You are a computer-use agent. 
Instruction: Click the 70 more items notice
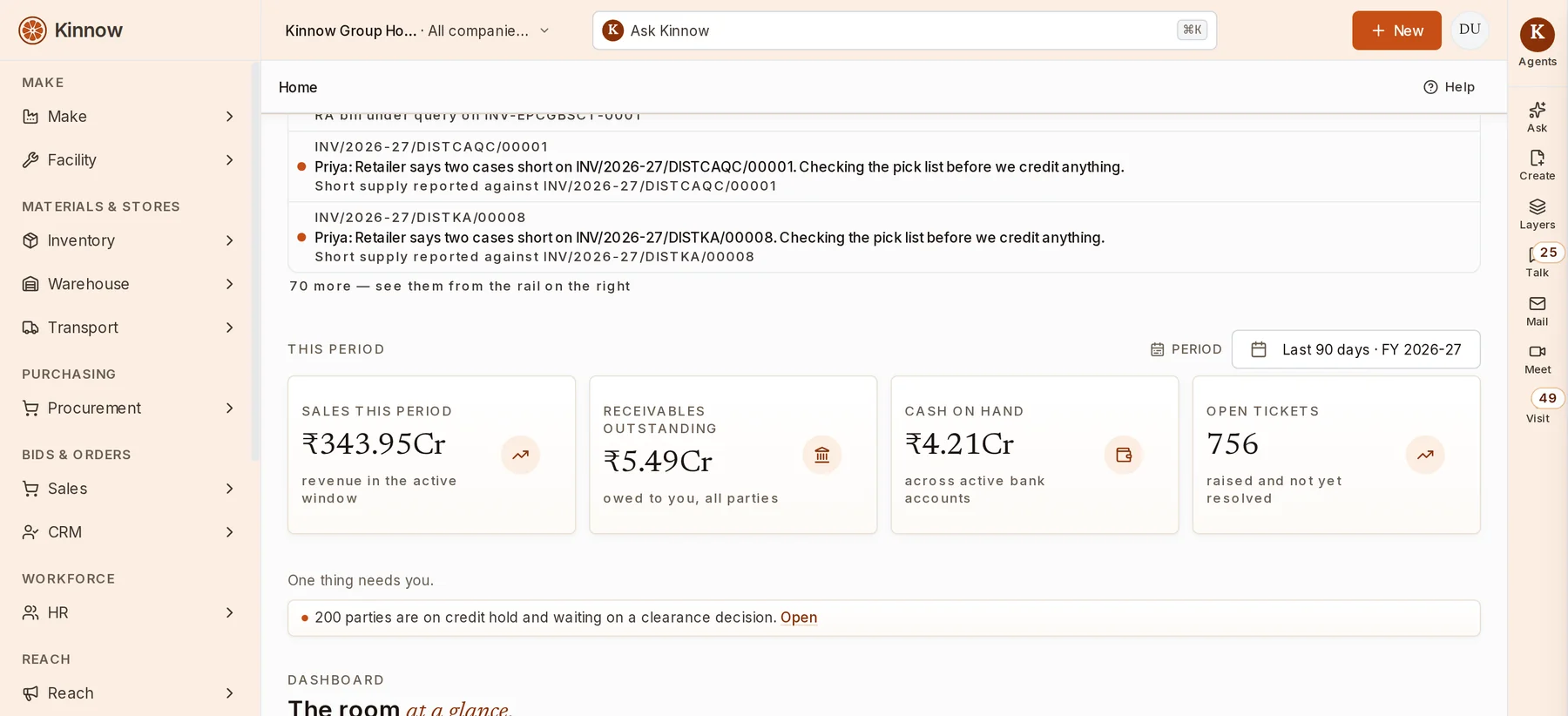tap(460, 287)
